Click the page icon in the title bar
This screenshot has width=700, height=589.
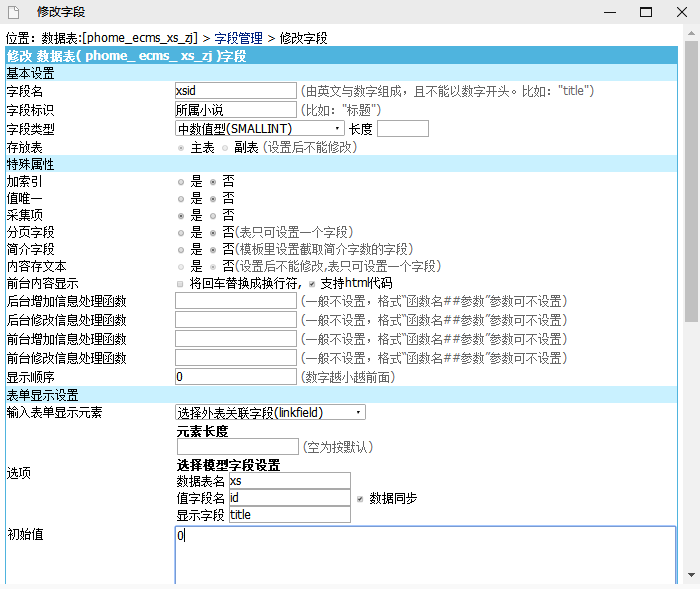(x=16, y=13)
